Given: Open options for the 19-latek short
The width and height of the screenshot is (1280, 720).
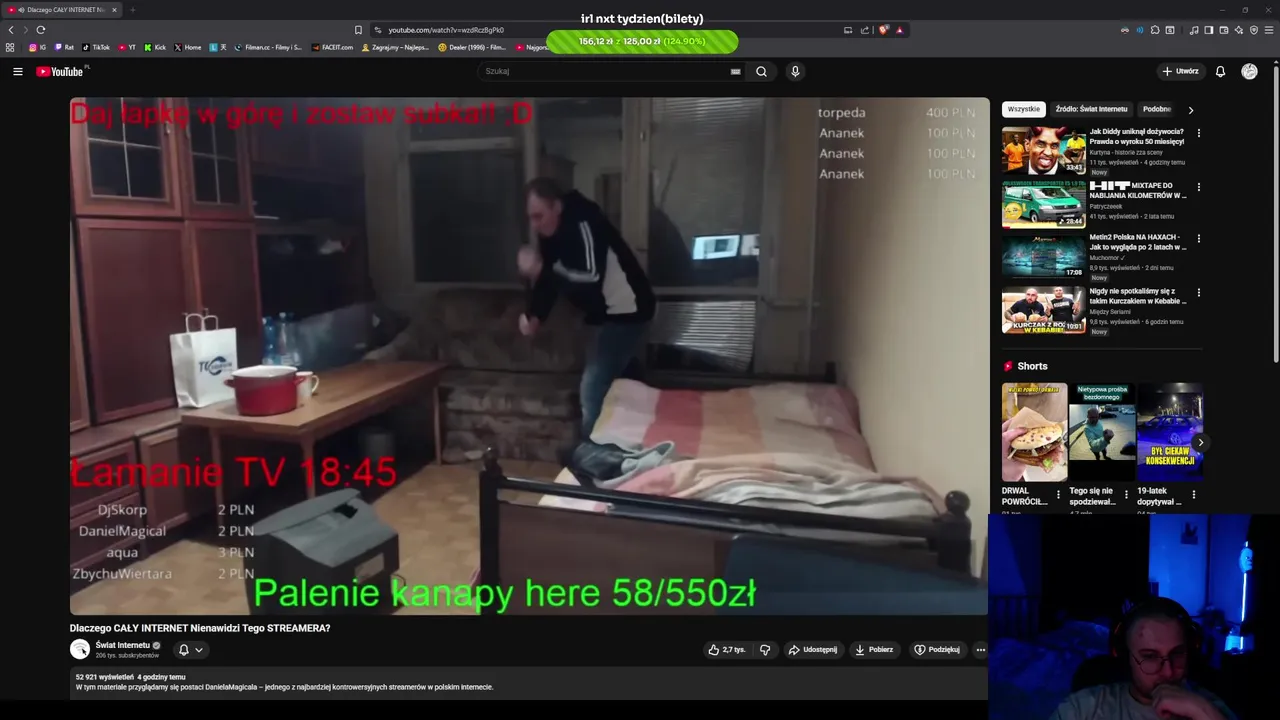Looking at the screenshot, I should coord(1193,494).
